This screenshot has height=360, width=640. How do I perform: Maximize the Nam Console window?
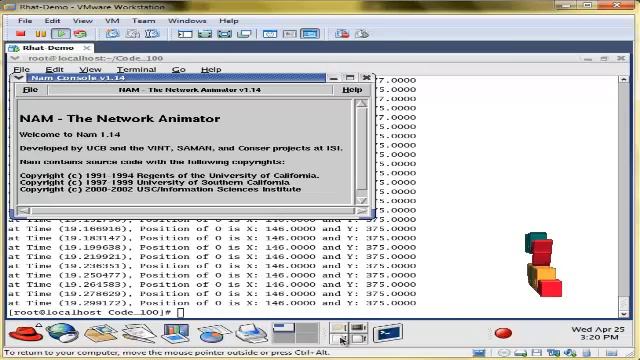[350, 78]
